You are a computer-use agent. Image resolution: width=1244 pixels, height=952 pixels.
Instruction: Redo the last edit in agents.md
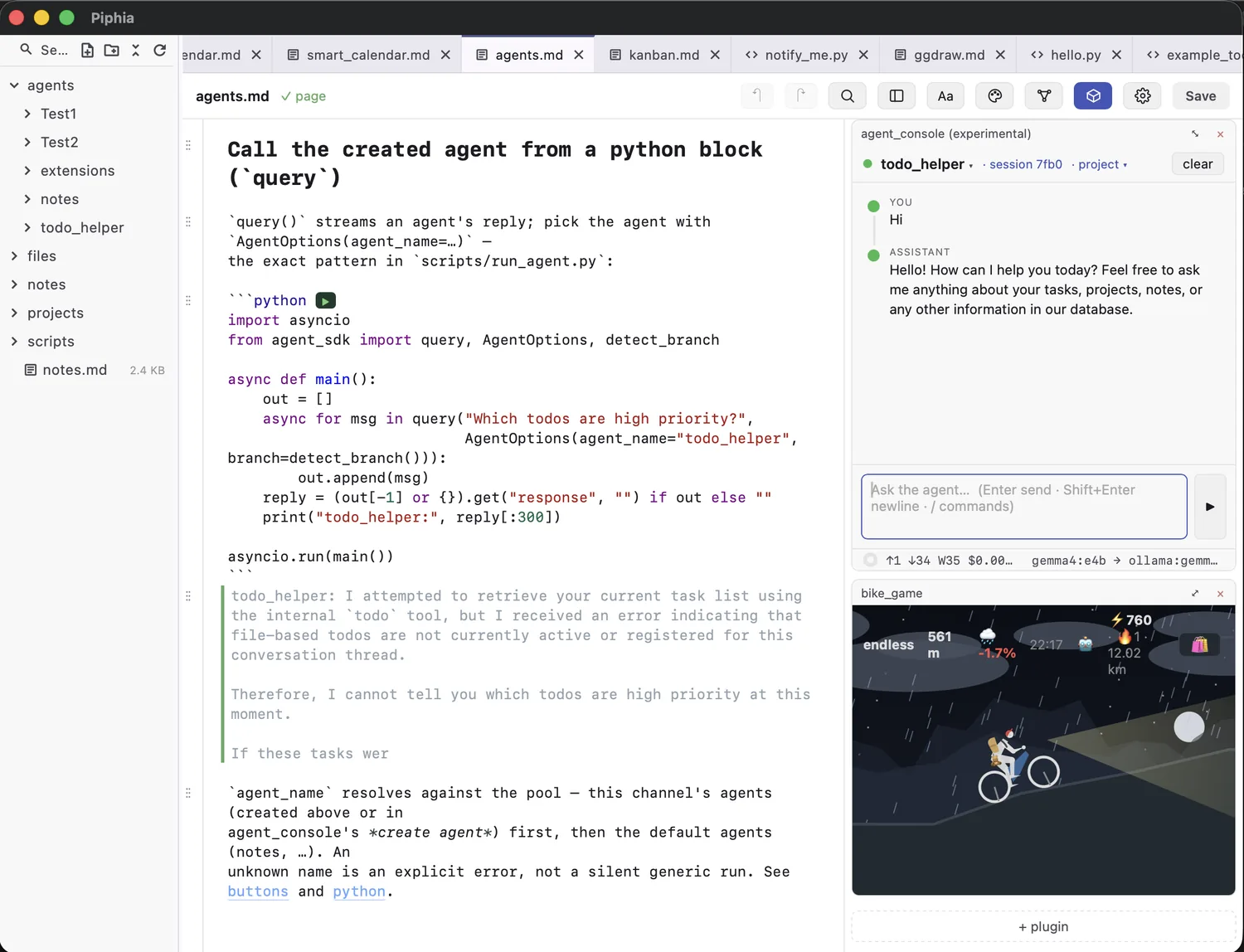[800, 96]
